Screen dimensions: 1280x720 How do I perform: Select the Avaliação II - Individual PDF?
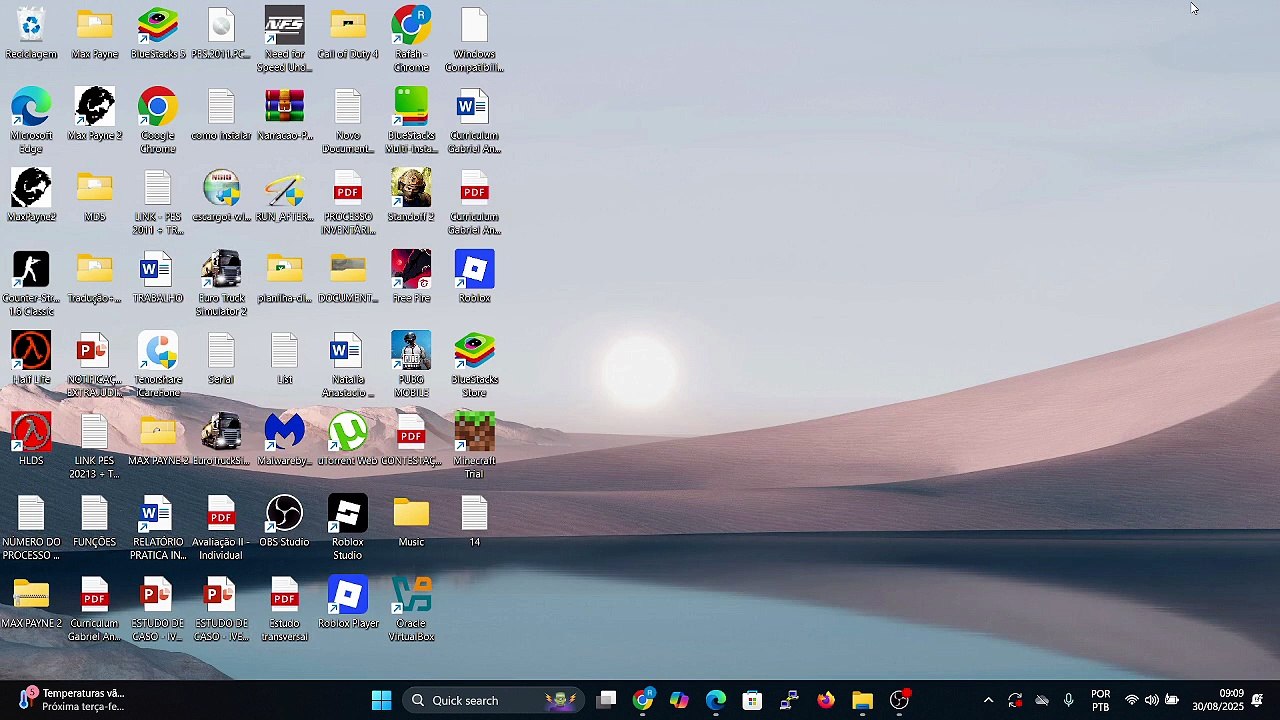click(x=221, y=528)
